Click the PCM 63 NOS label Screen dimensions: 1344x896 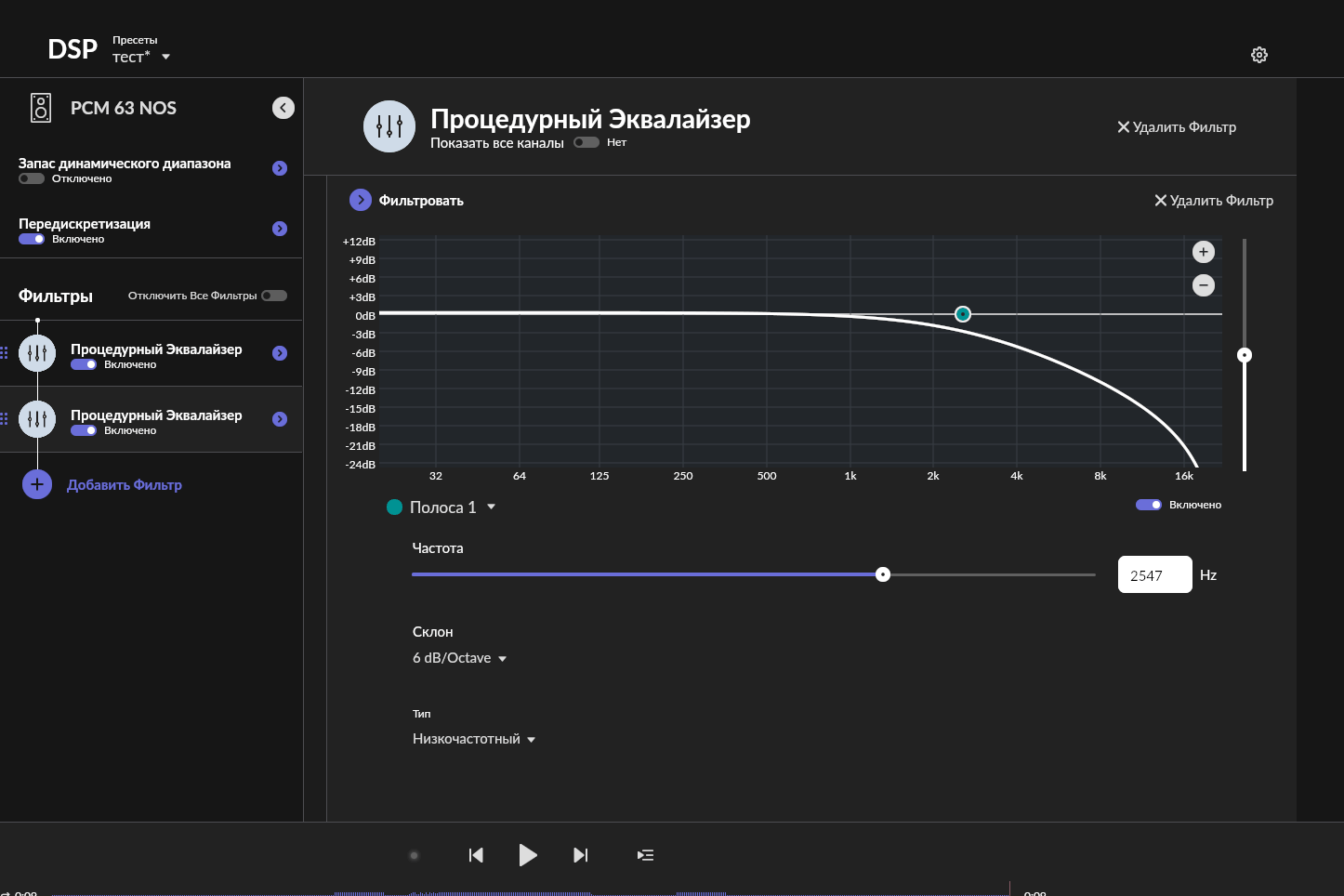click(x=124, y=108)
